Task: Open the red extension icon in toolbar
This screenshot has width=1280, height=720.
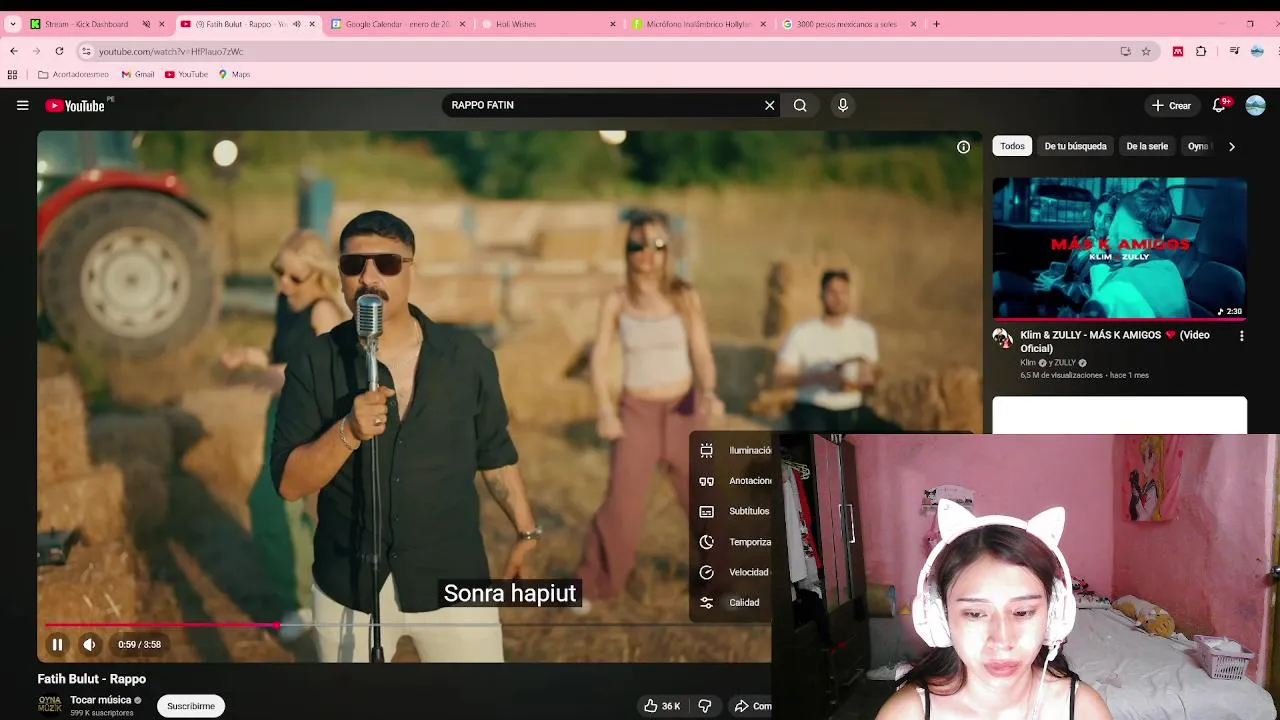Action: tap(1178, 51)
